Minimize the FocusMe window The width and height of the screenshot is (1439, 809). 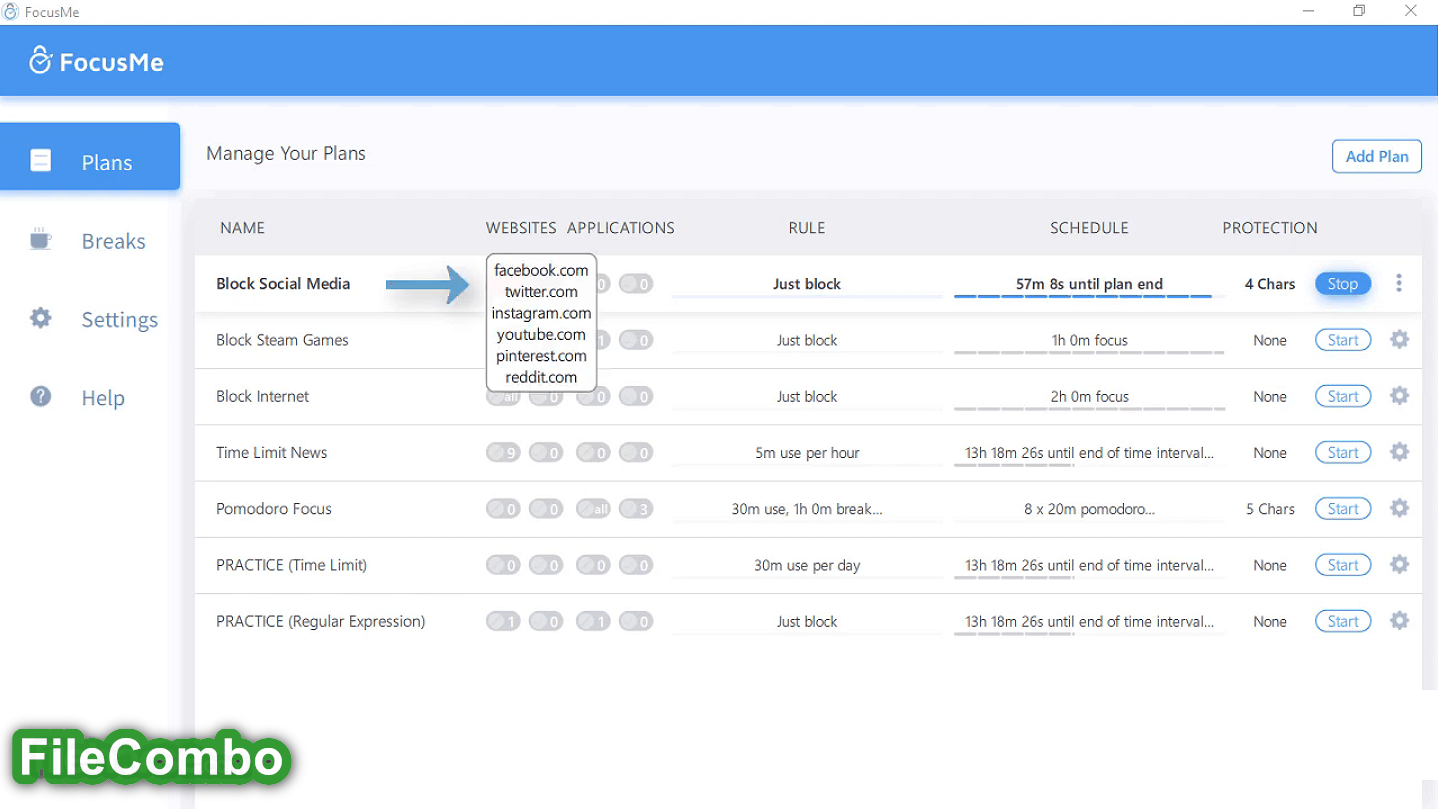[1309, 12]
